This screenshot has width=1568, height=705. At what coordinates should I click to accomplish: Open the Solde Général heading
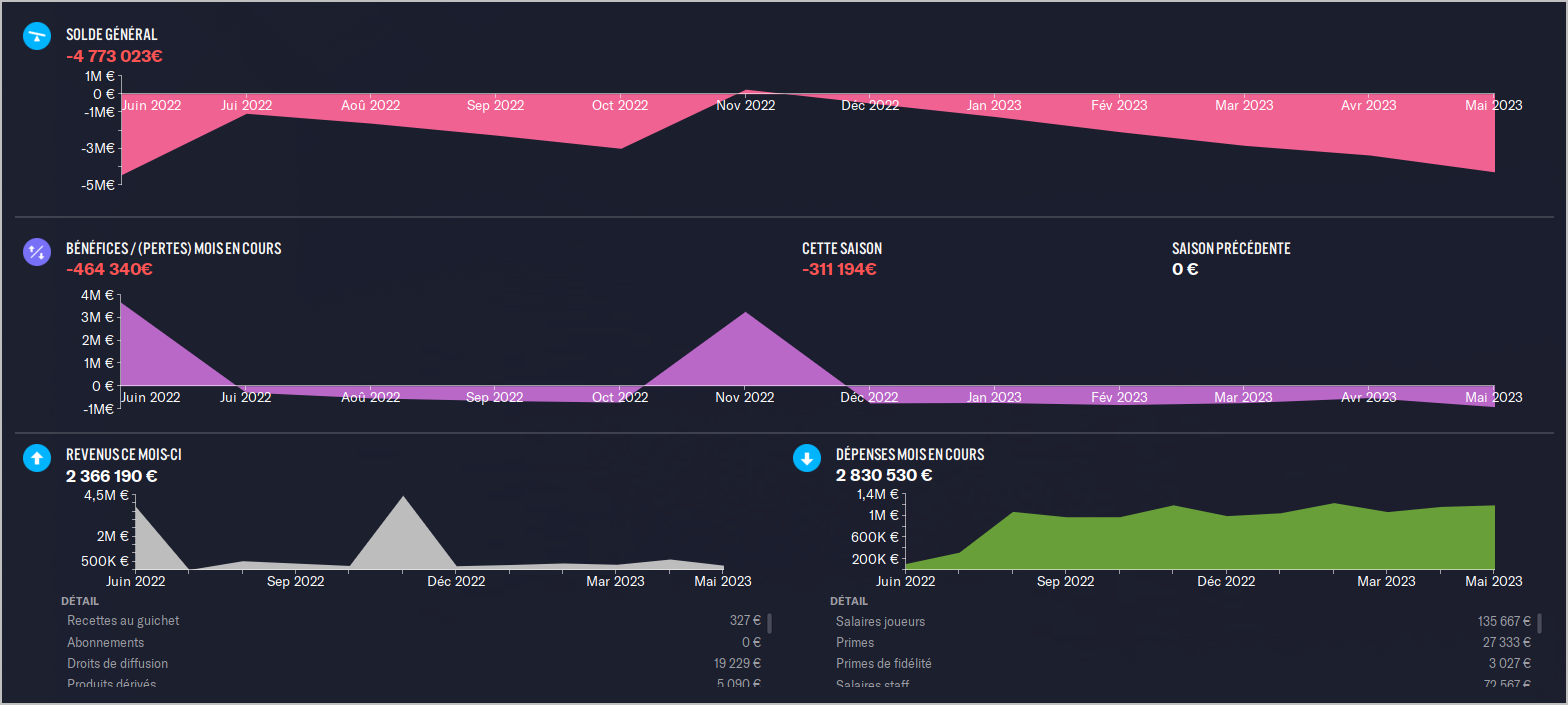click(111, 35)
